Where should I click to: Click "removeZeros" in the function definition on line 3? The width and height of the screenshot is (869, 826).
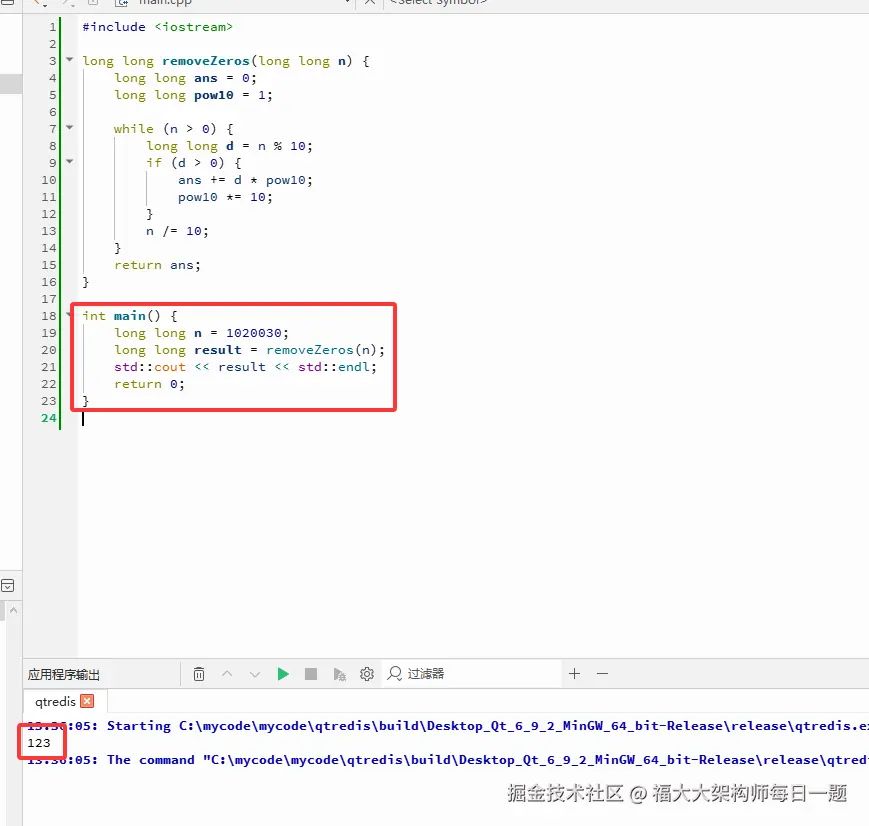[206, 61]
